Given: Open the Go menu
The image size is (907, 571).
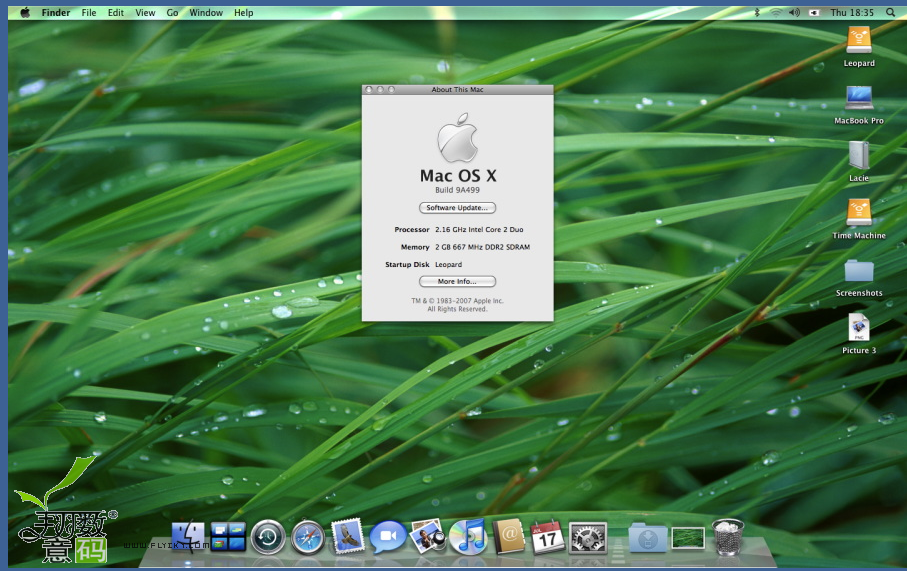Looking at the screenshot, I should (x=172, y=13).
